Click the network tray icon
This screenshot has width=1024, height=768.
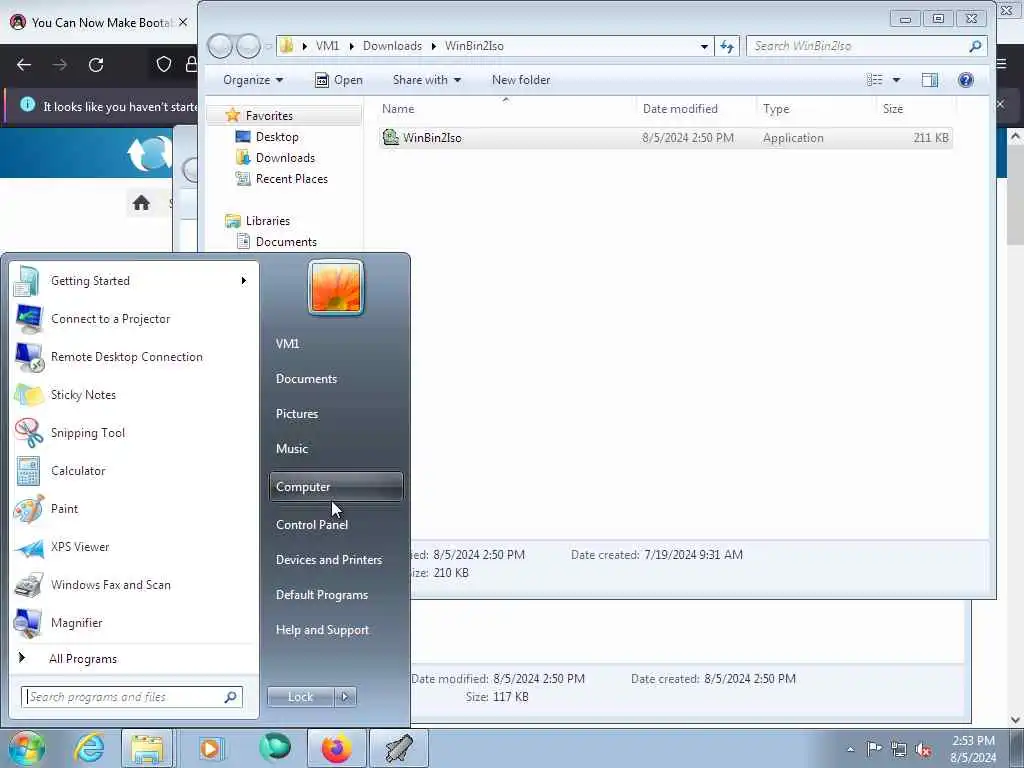pos(899,749)
